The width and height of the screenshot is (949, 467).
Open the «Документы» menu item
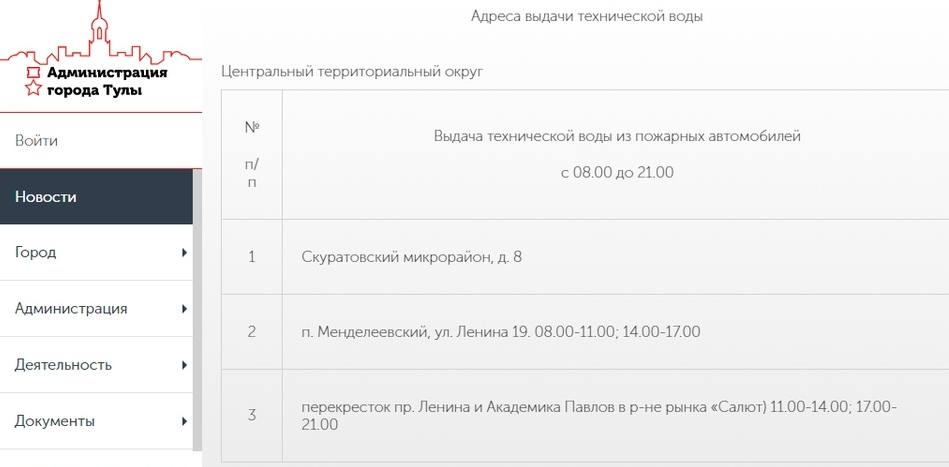tap(55, 421)
